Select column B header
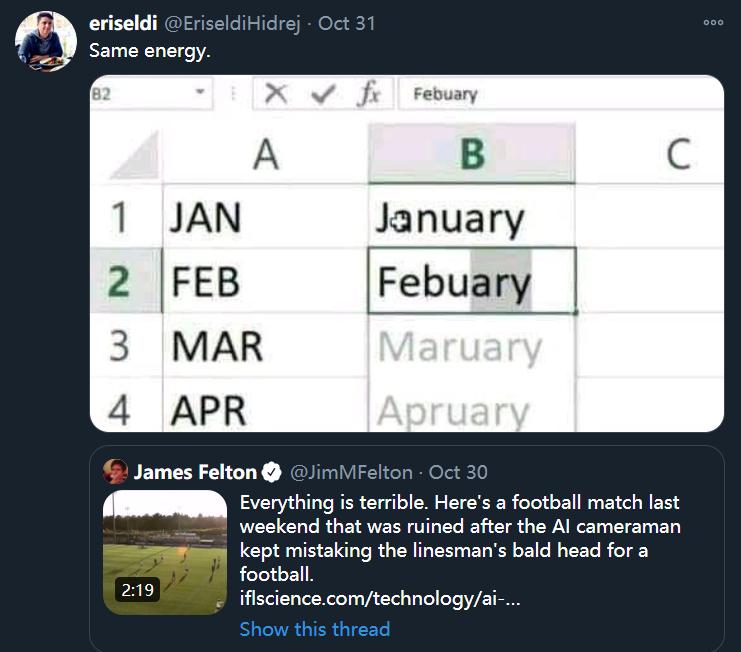The image size is (741, 652). click(x=471, y=153)
